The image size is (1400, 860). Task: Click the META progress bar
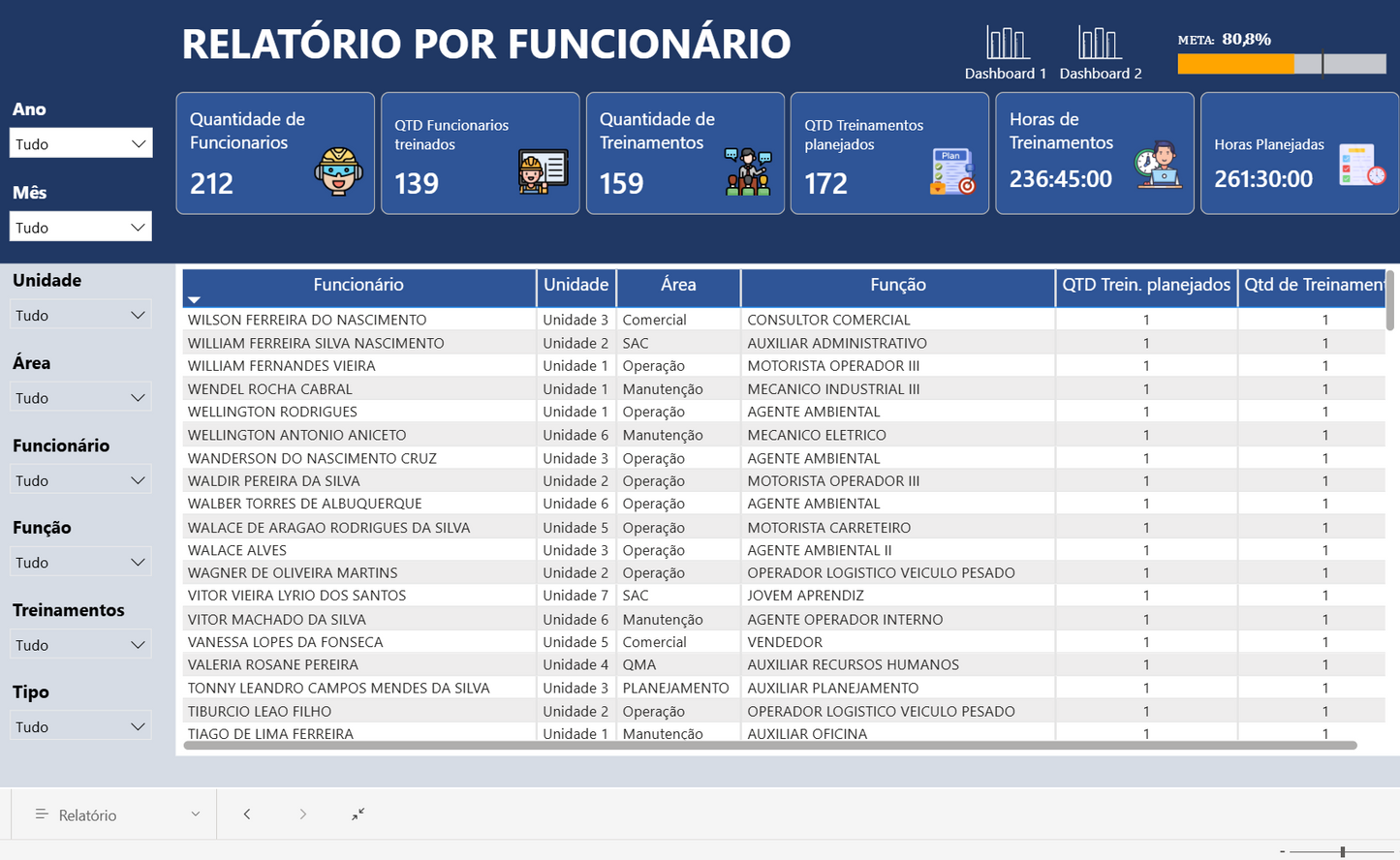(1279, 63)
